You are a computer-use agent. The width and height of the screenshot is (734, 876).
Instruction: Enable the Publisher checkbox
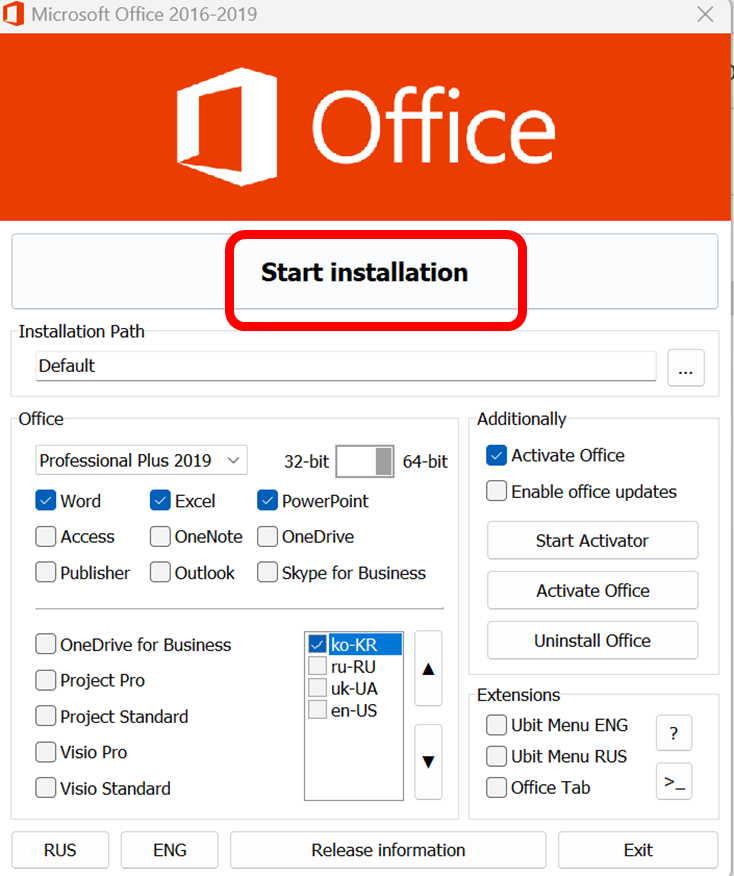coord(46,572)
